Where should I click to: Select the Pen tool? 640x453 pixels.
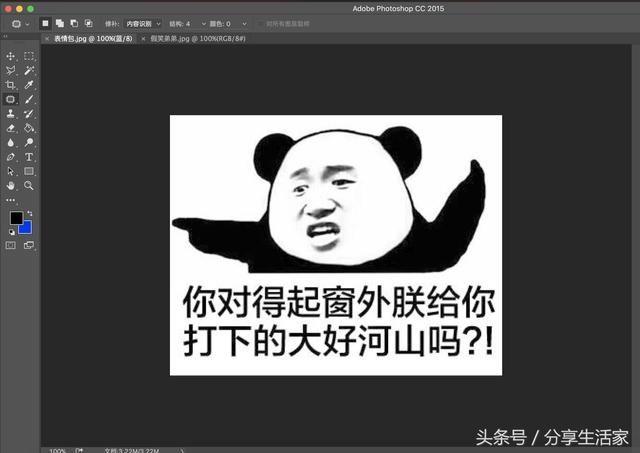point(11,157)
